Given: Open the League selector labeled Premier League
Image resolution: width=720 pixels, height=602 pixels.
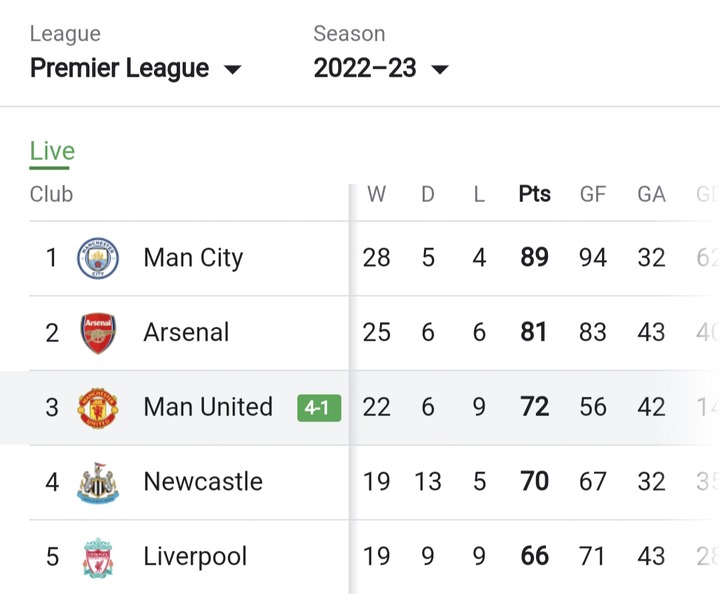Looking at the screenshot, I should [x=135, y=68].
